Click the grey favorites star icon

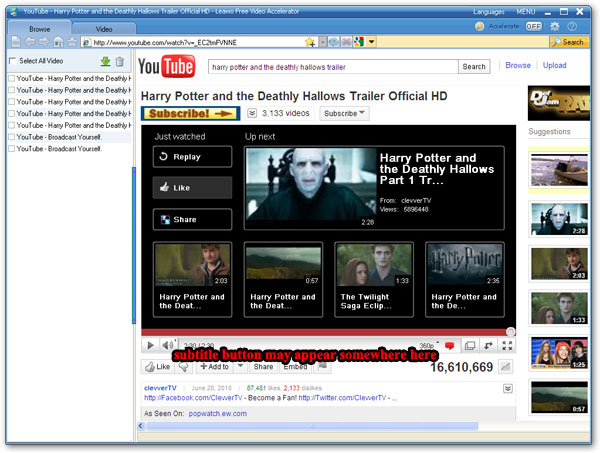coord(72,42)
